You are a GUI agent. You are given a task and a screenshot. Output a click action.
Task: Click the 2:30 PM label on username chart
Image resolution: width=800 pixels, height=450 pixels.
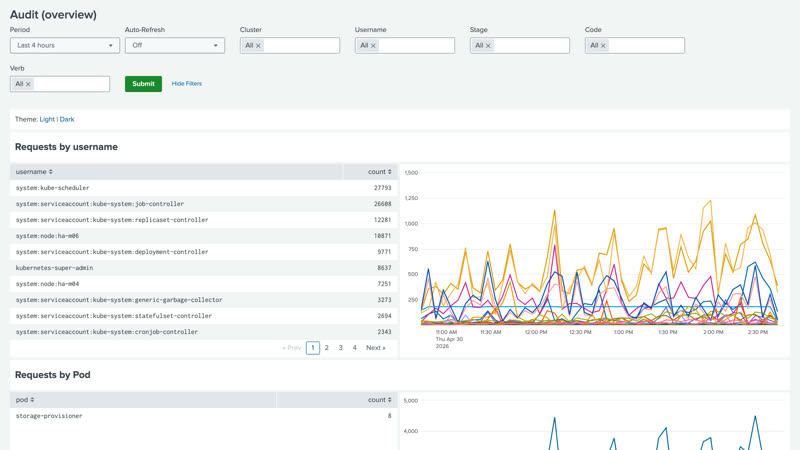tap(758, 332)
